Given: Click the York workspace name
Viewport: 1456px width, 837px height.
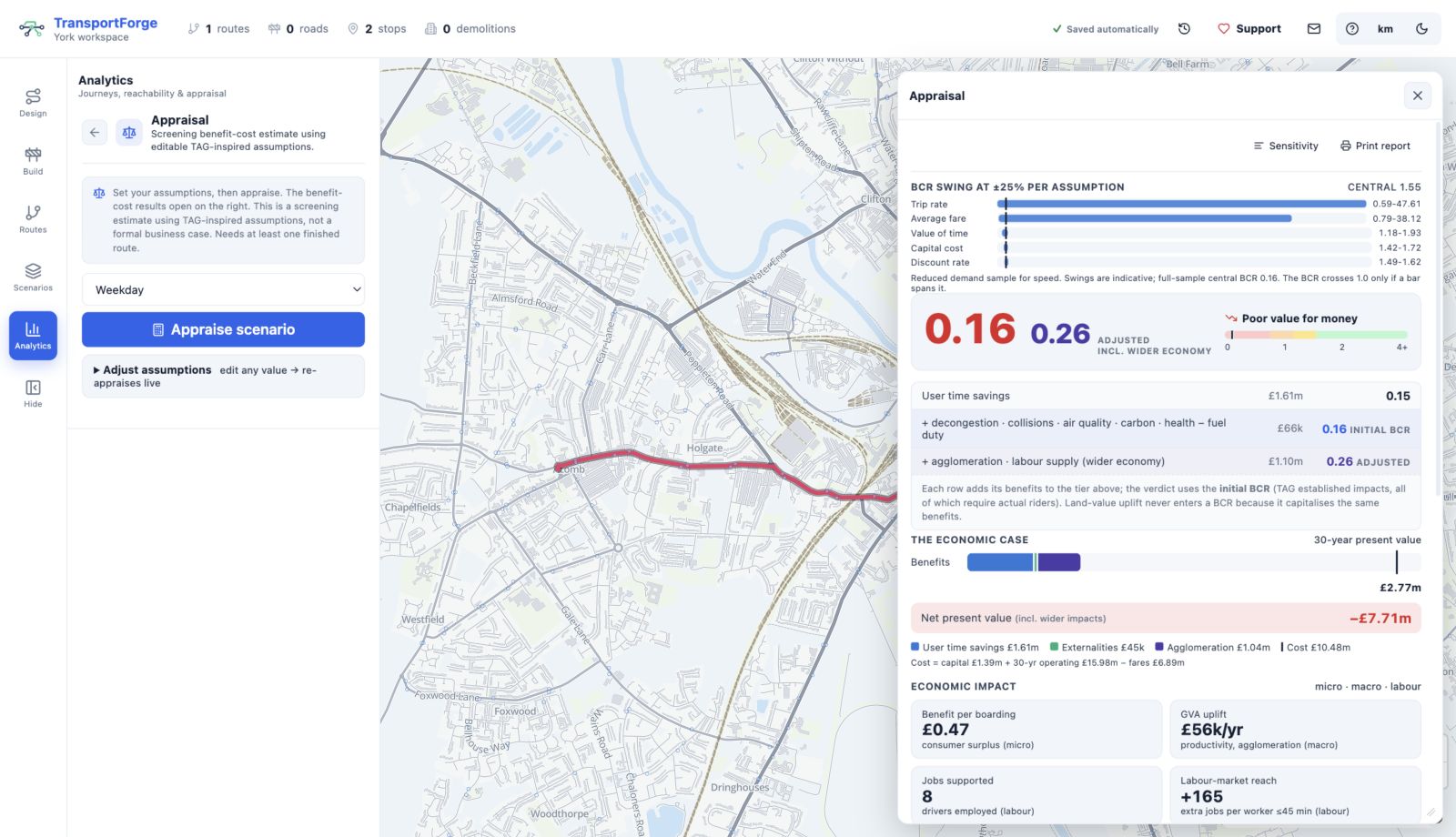Looking at the screenshot, I should [91, 37].
